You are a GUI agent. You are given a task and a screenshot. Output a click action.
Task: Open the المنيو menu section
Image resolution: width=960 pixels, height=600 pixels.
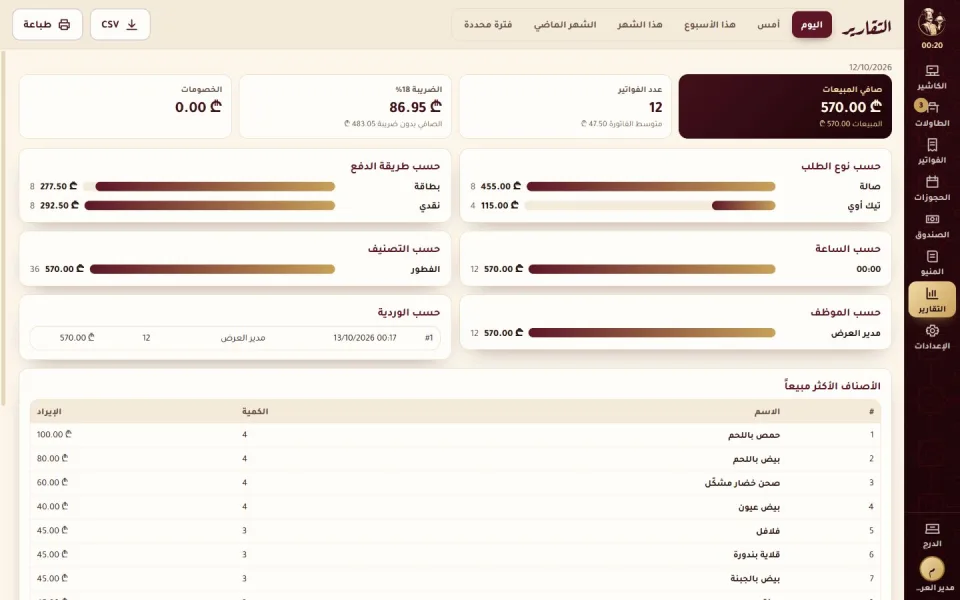point(932,263)
